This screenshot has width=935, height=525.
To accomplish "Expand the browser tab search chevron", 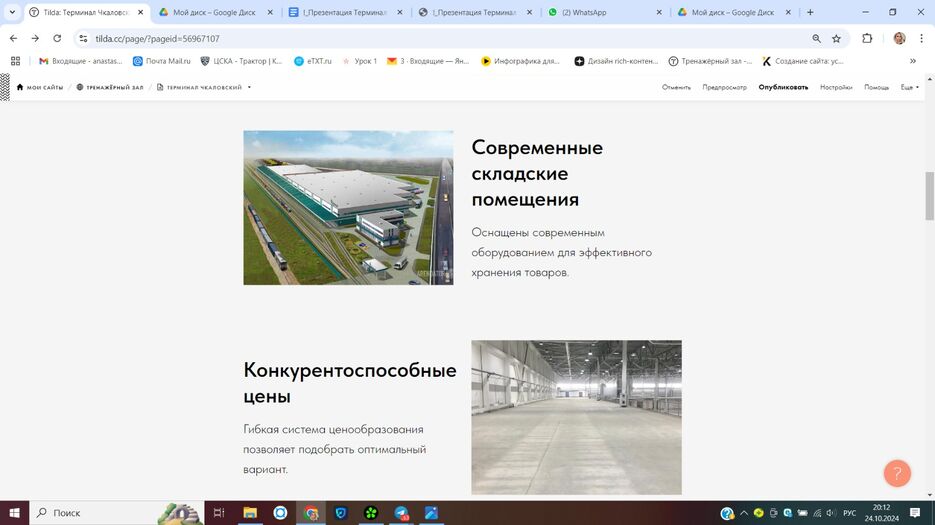I will tap(12, 13).
